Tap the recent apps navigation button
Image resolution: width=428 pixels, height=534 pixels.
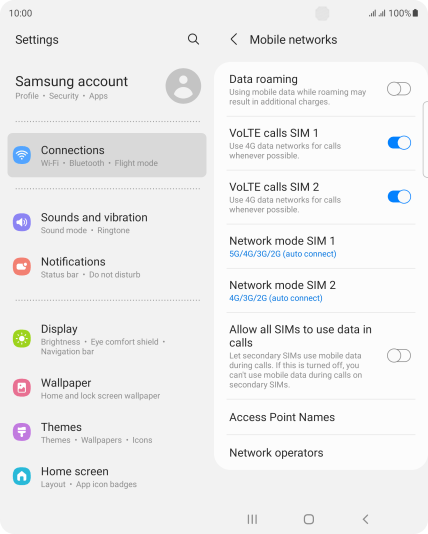(252, 519)
